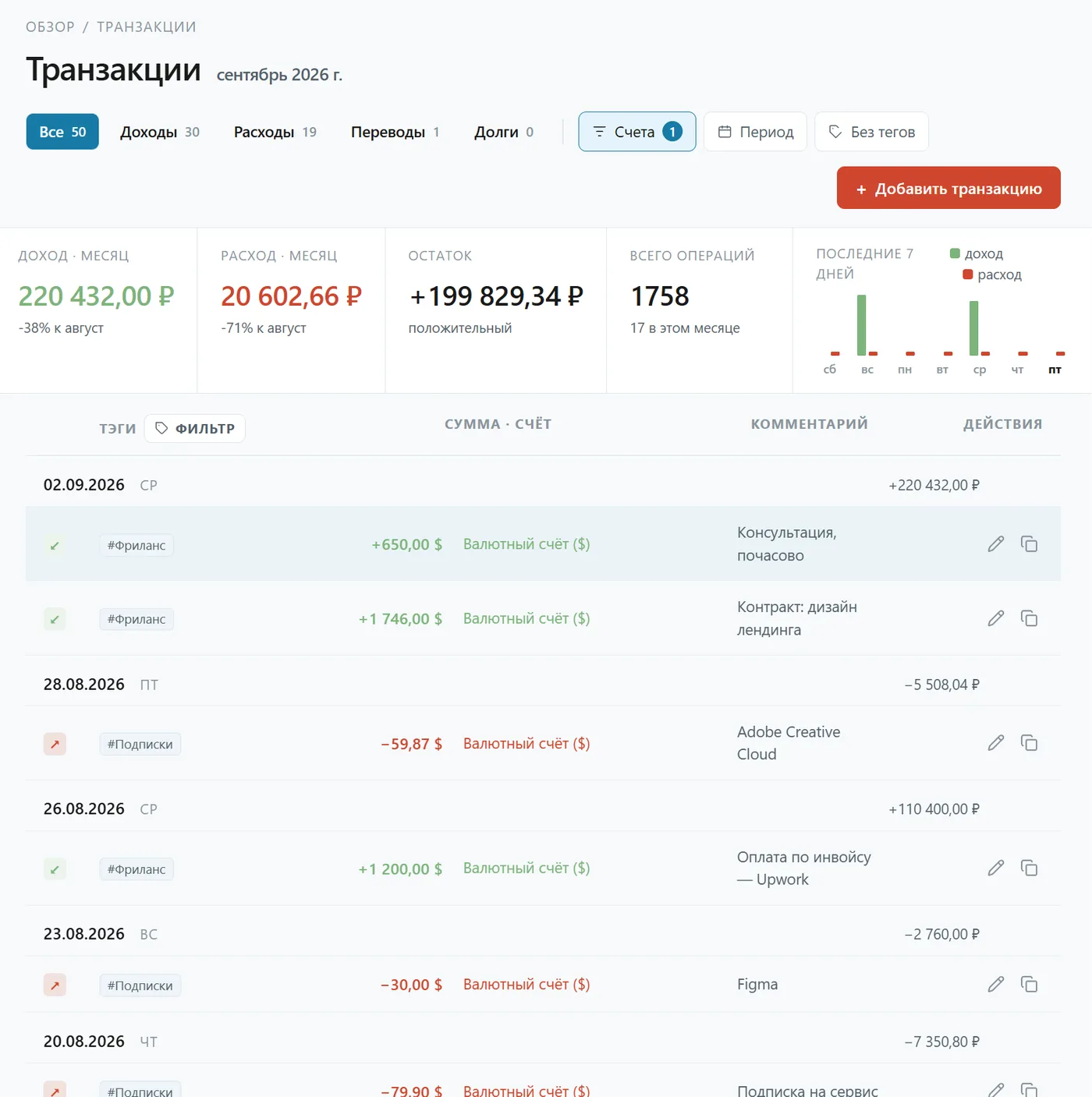Click the daily total +110 400,00 ₽
The width and height of the screenshot is (1092, 1097).
coord(934,809)
